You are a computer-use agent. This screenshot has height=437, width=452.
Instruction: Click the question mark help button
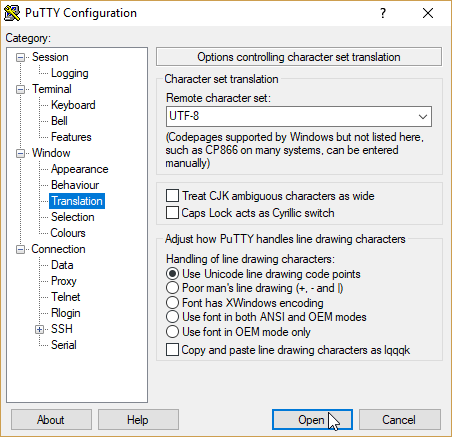[x=383, y=13]
